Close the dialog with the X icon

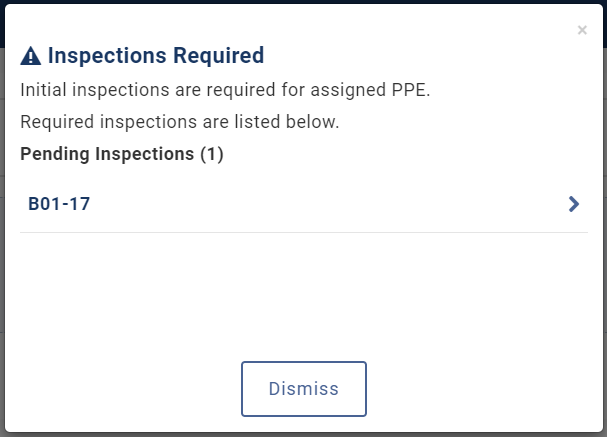pyautogui.click(x=582, y=31)
